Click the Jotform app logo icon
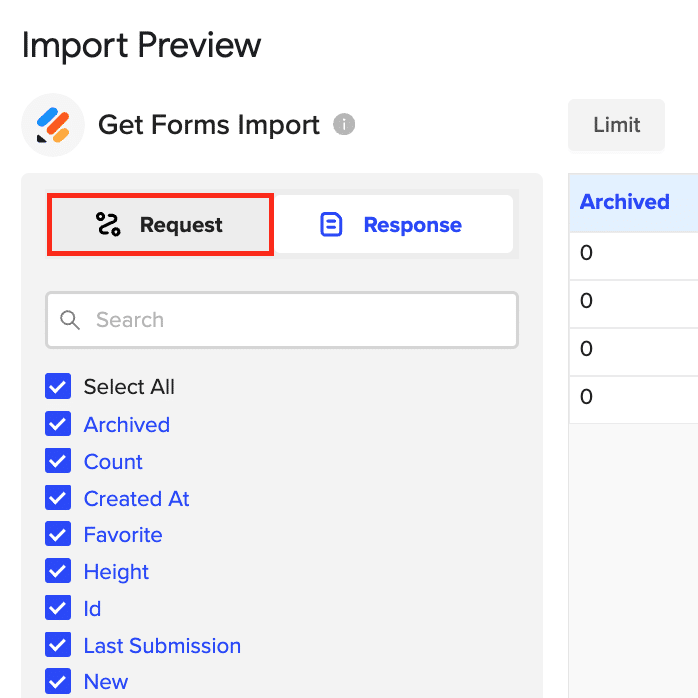The height and width of the screenshot is (698, 698). pos(53,125)
